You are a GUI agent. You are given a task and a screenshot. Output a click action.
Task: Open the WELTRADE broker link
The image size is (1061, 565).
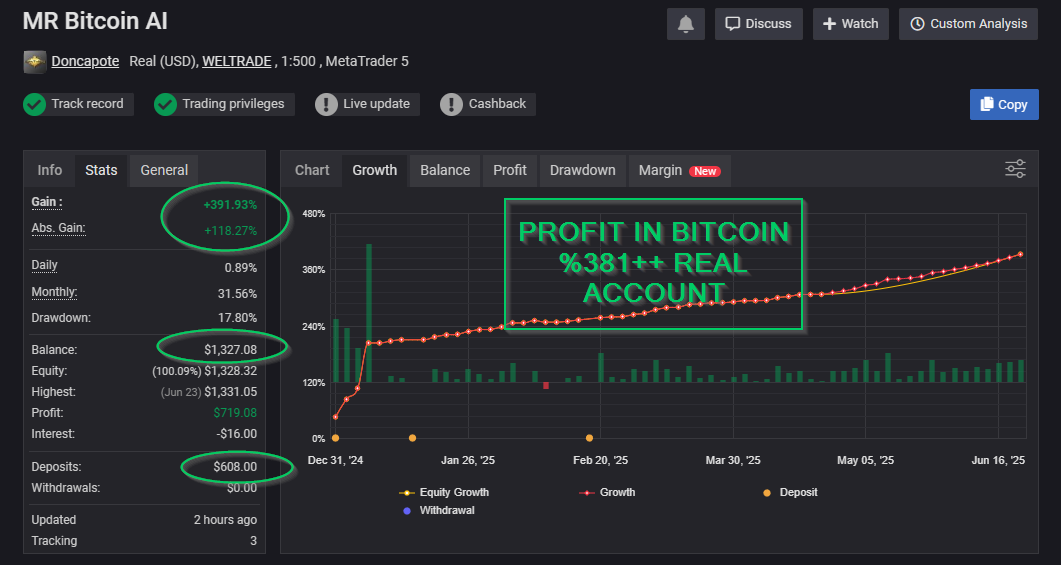click(x=237, y=62)
